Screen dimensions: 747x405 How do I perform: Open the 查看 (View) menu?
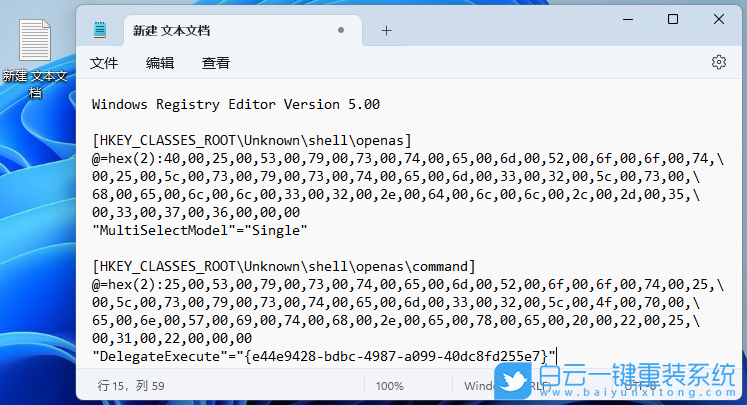216,63
